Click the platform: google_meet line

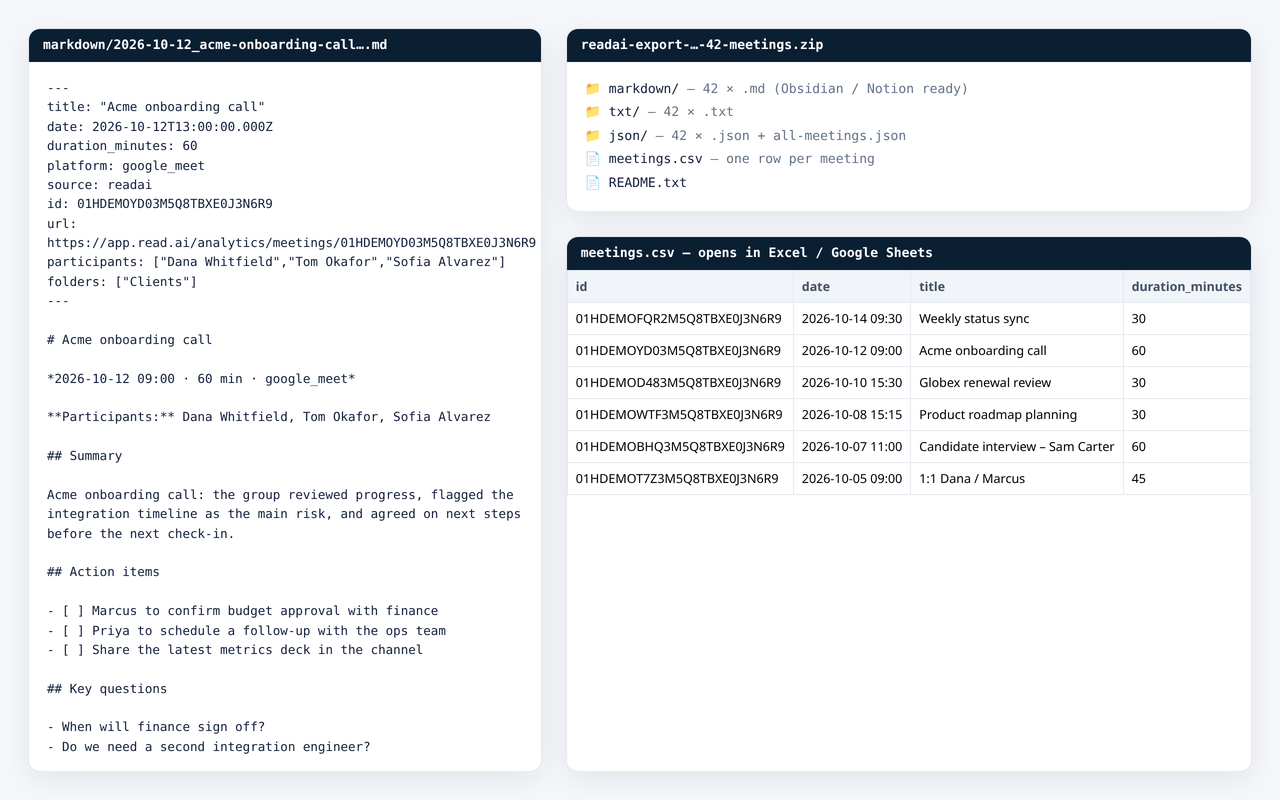(x=126, y=166)
